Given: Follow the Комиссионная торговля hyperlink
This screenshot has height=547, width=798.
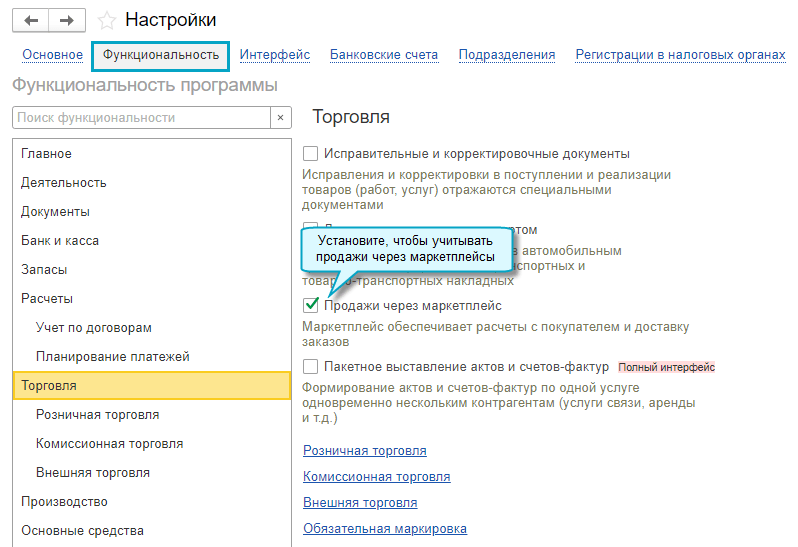Looking at the screenshot, I should coord(377,477).
